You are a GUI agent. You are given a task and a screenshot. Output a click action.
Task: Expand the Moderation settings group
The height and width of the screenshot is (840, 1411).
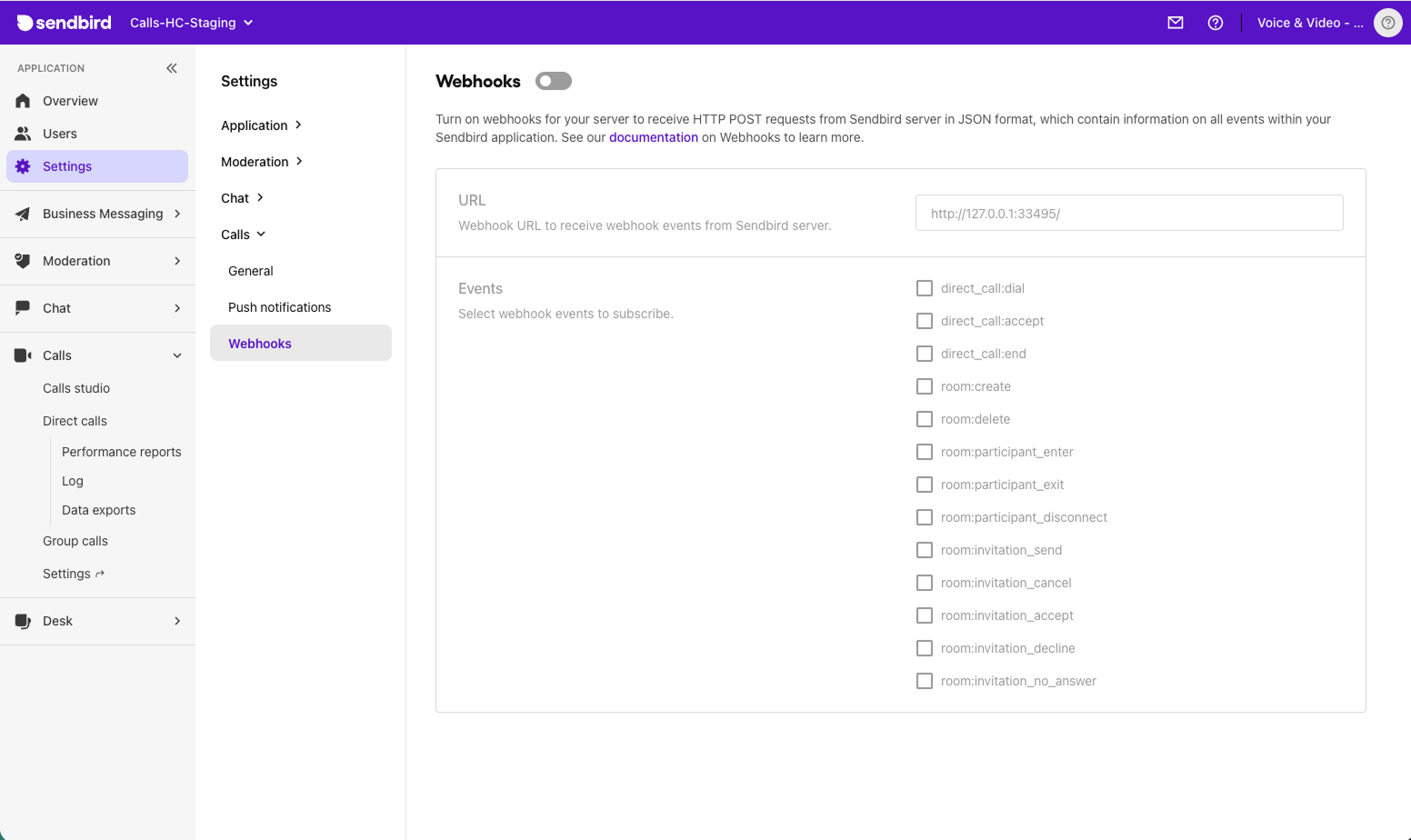[x=262, y=162]
